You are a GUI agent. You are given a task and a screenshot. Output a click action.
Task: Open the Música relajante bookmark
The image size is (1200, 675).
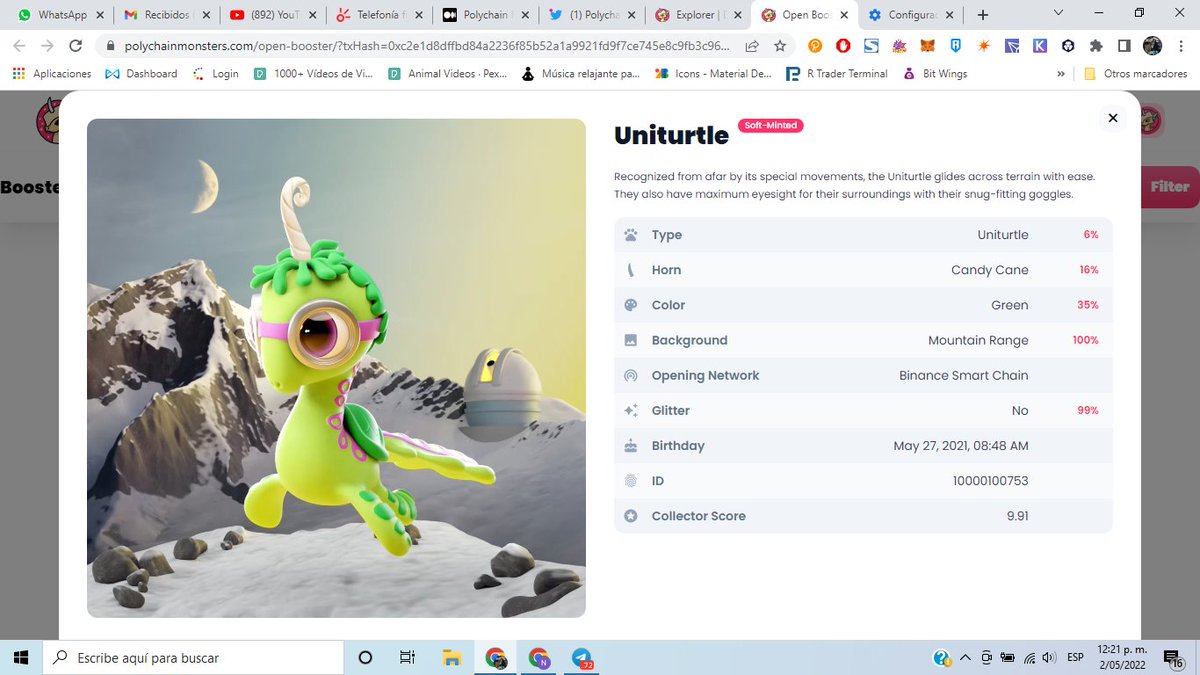tap(581, 74)
